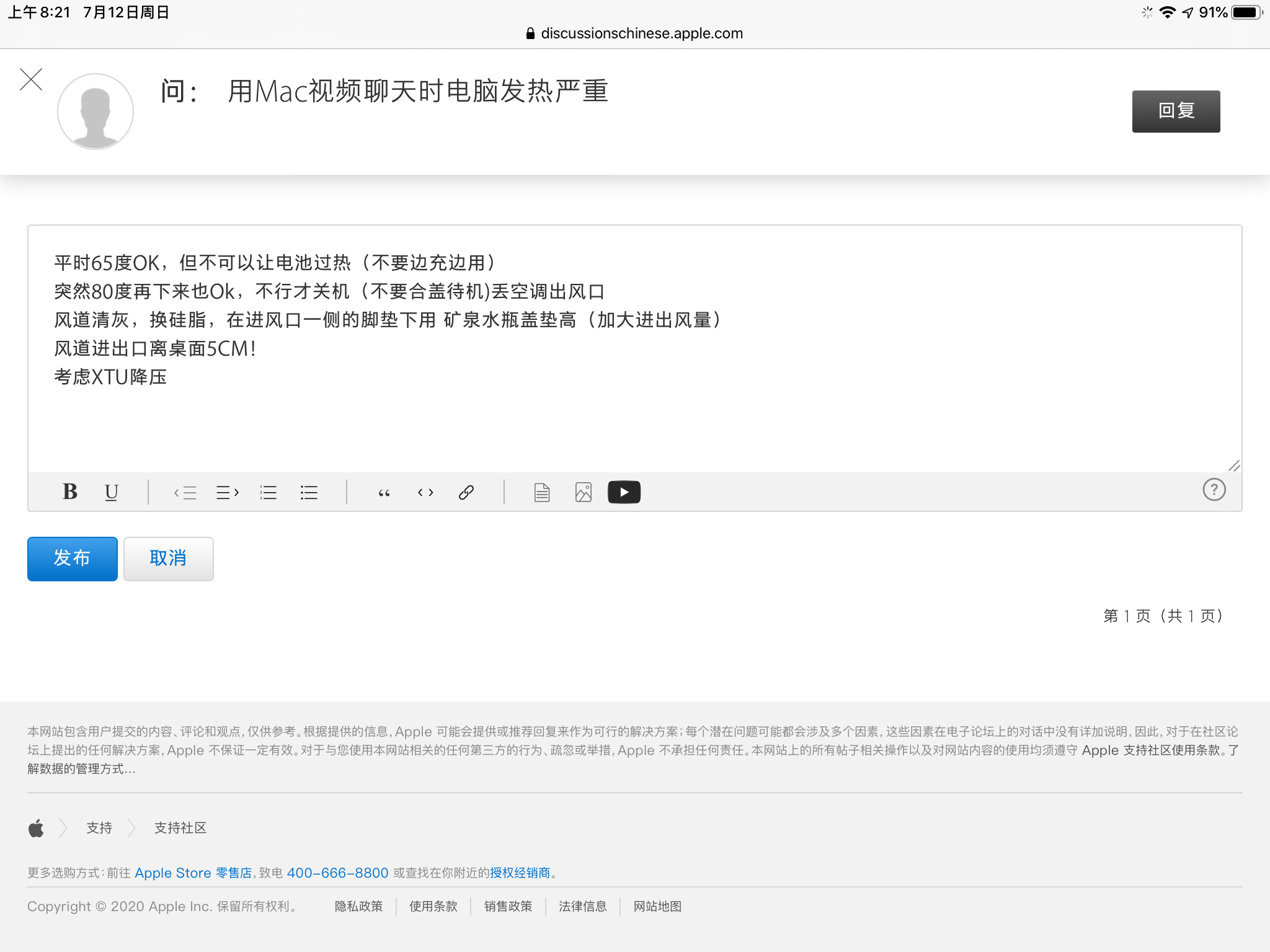Click the decrease indent icon
Screen dimensions: 1270x952
[185, 493]
